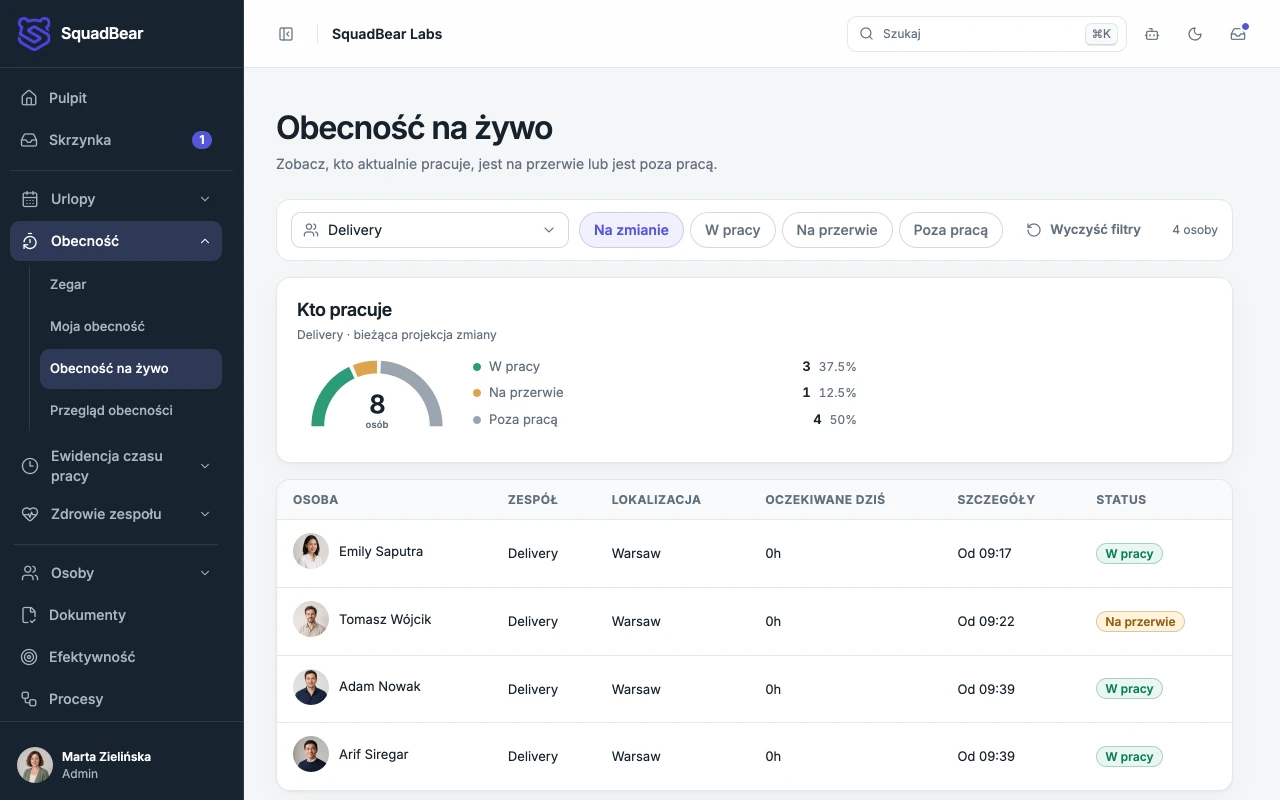Expand the Ewidencja czasu pracy chevron
Screen dimensions: 1280x800
(x=205, y=466)
